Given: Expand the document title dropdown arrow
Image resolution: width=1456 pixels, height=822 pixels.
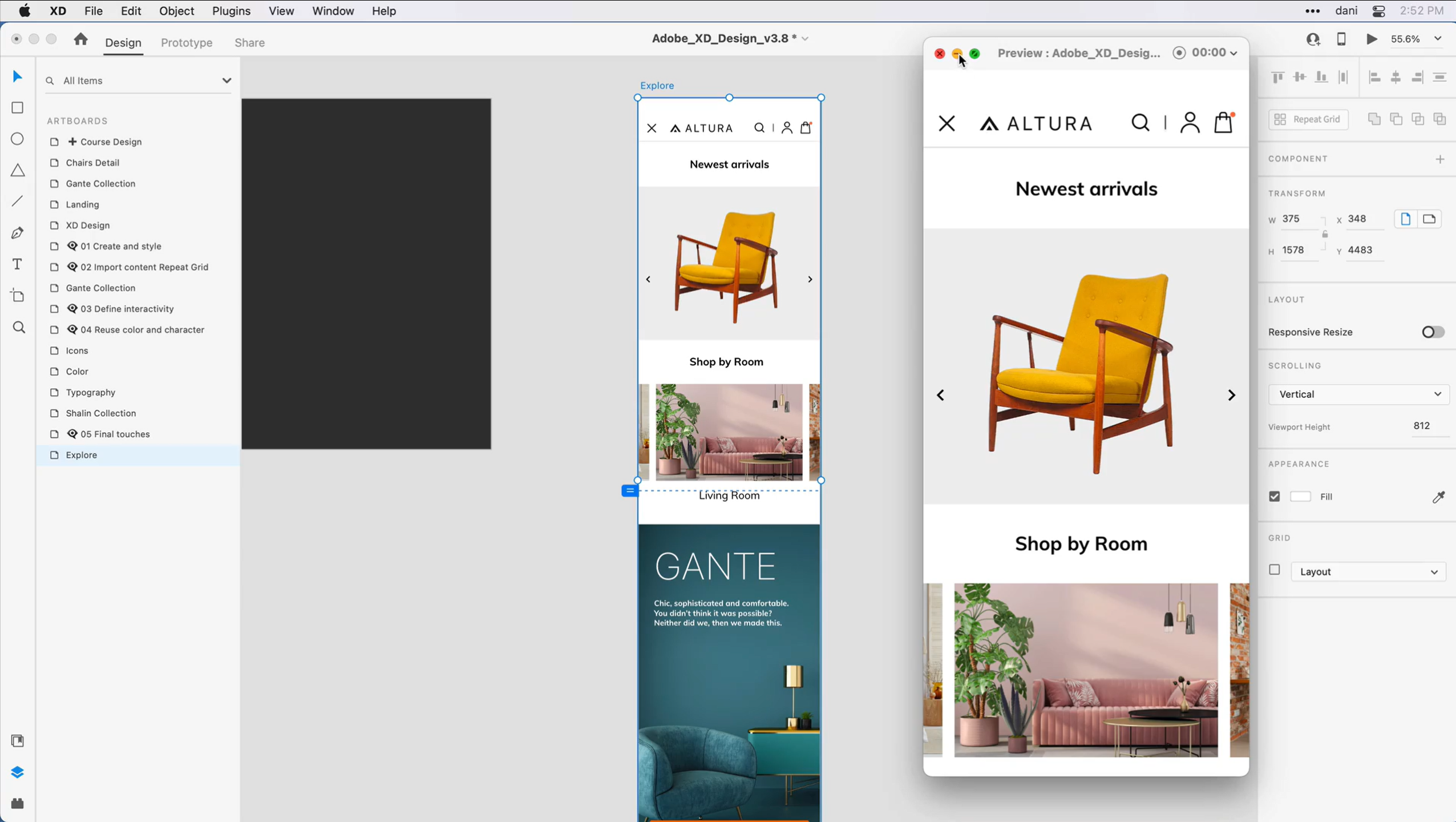Looking at the screenshot, I should click(x=805, y=39).
